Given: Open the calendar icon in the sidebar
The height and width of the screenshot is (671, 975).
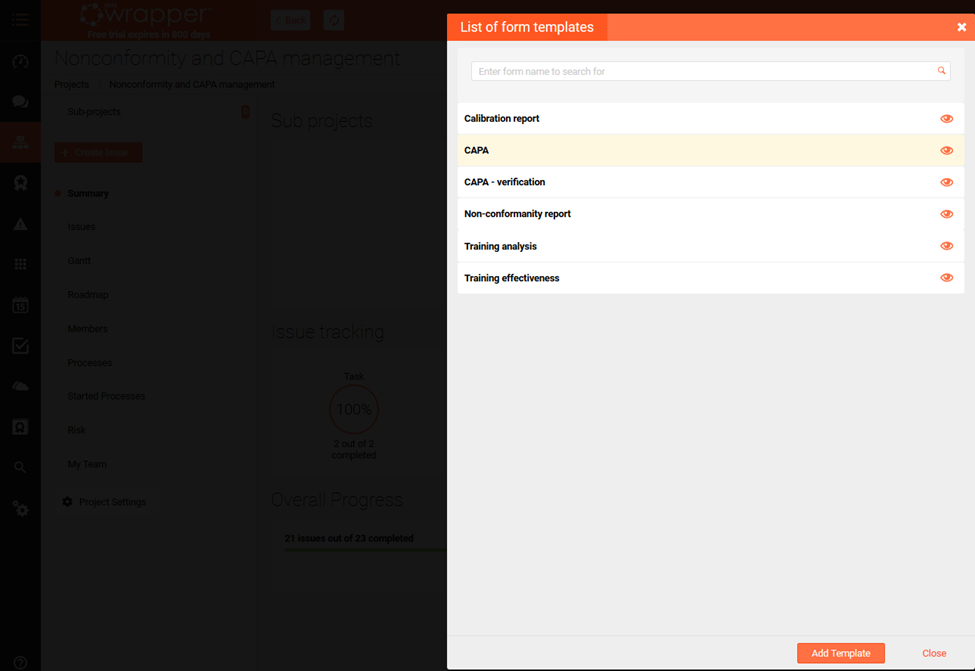Looking at the screenshot, I should [x=20, y=305].
